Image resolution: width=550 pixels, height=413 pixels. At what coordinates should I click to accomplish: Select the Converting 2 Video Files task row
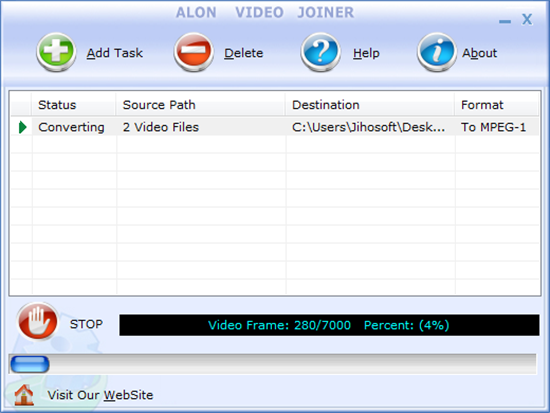(275, 127)
